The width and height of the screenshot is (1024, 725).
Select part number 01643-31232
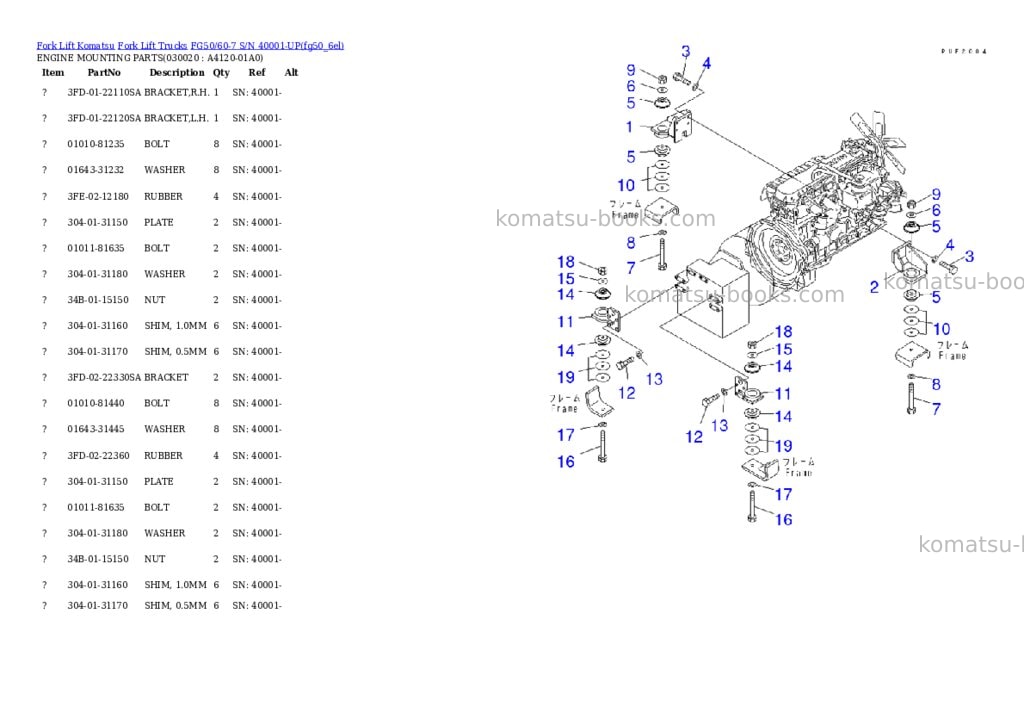95,170
